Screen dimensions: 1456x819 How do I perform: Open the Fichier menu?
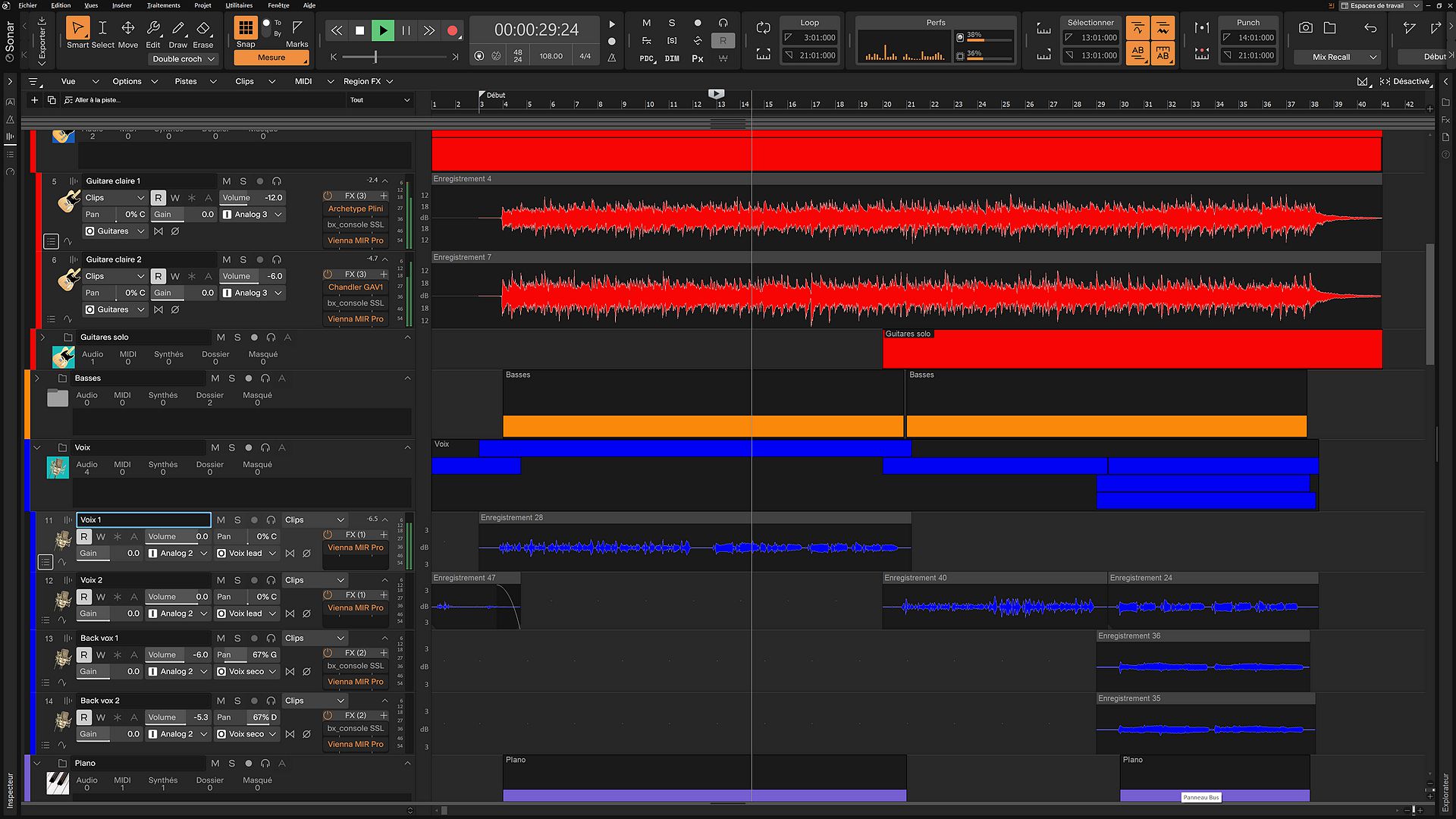point(28,5)
